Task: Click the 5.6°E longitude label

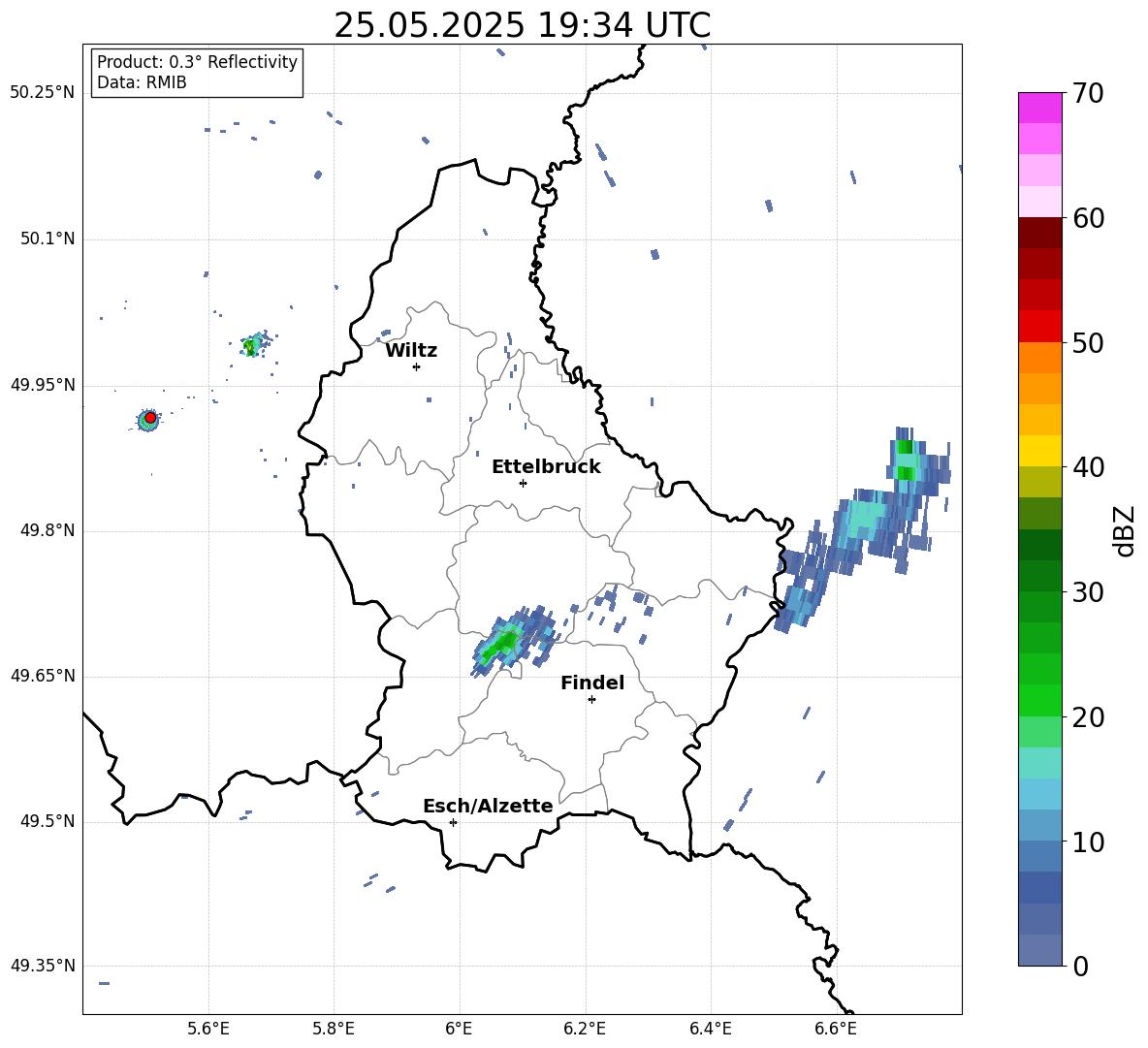Action: coord(208,1029)
